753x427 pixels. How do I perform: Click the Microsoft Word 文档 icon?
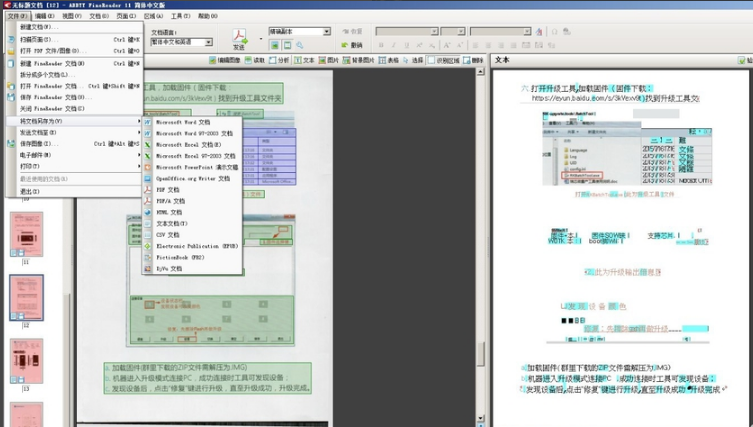pos(148,122)
